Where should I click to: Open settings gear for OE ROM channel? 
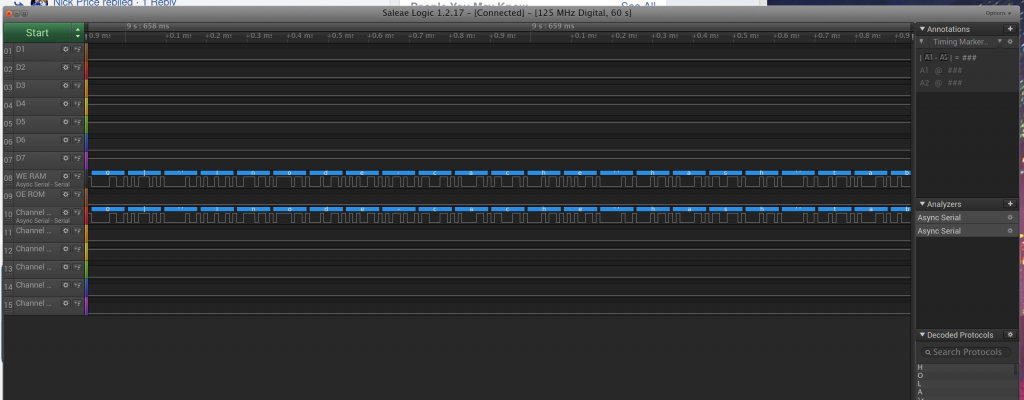pyautogui.click(x=65, y=195)
